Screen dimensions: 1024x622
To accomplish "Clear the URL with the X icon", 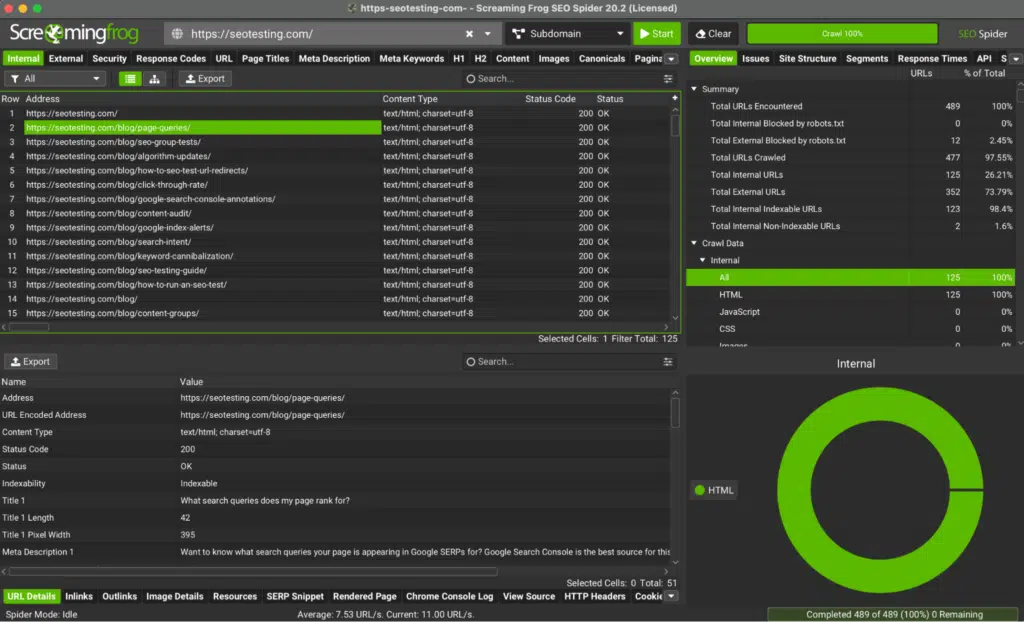I will (x=469, y=34).
